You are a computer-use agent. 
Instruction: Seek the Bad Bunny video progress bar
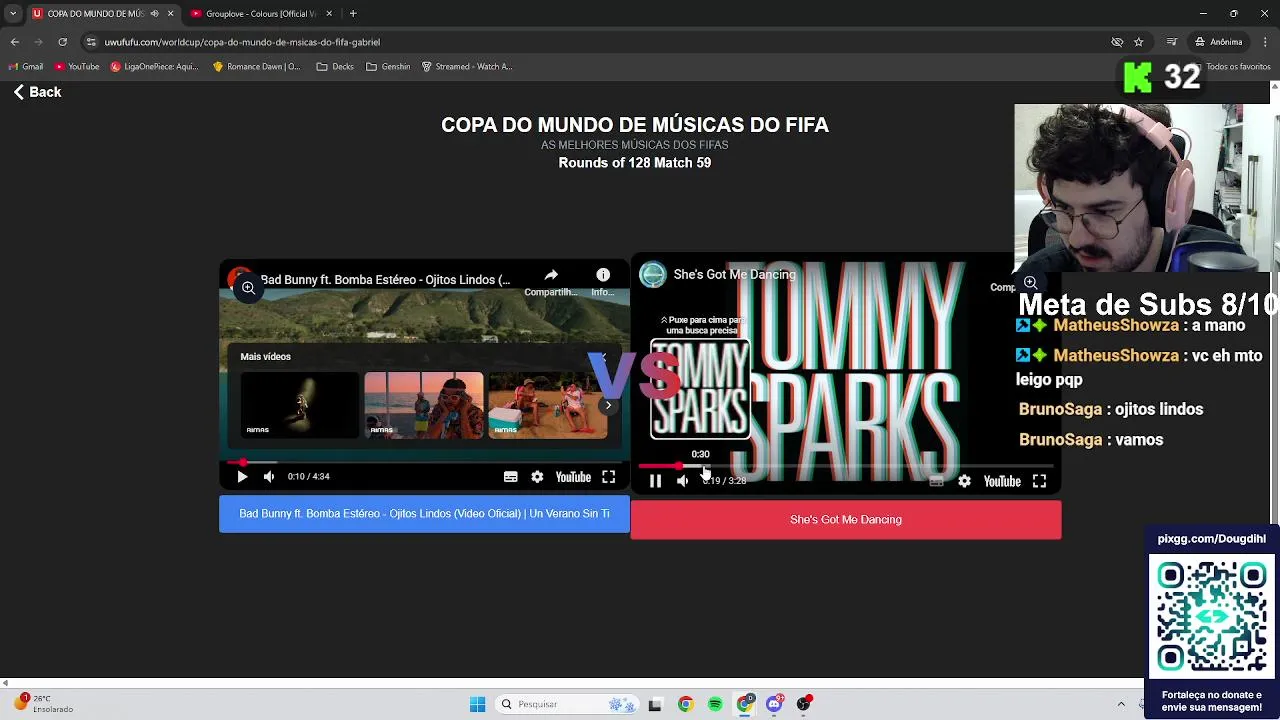click(424, 463)
